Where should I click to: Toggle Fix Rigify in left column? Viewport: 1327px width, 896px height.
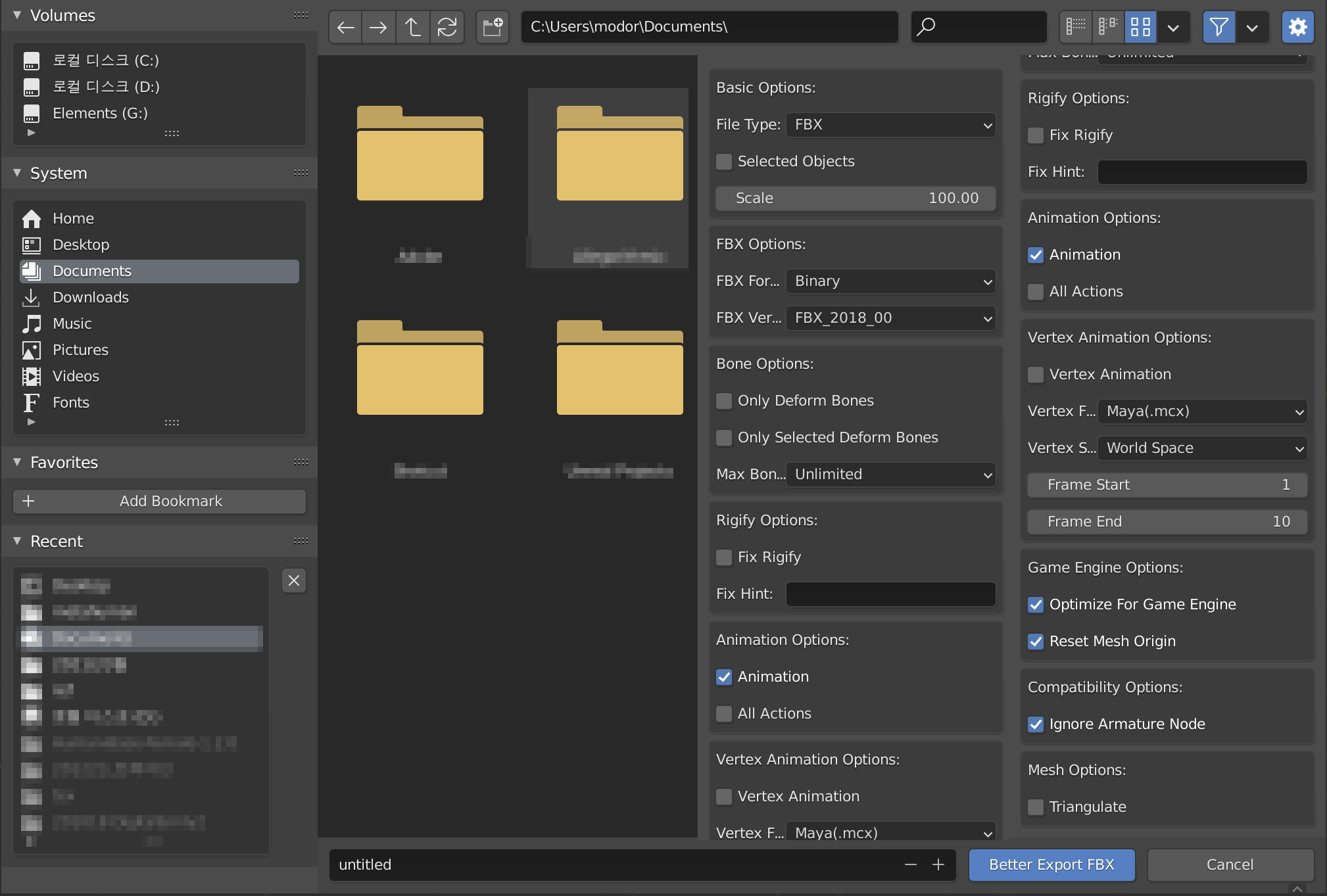coord(724,557)
